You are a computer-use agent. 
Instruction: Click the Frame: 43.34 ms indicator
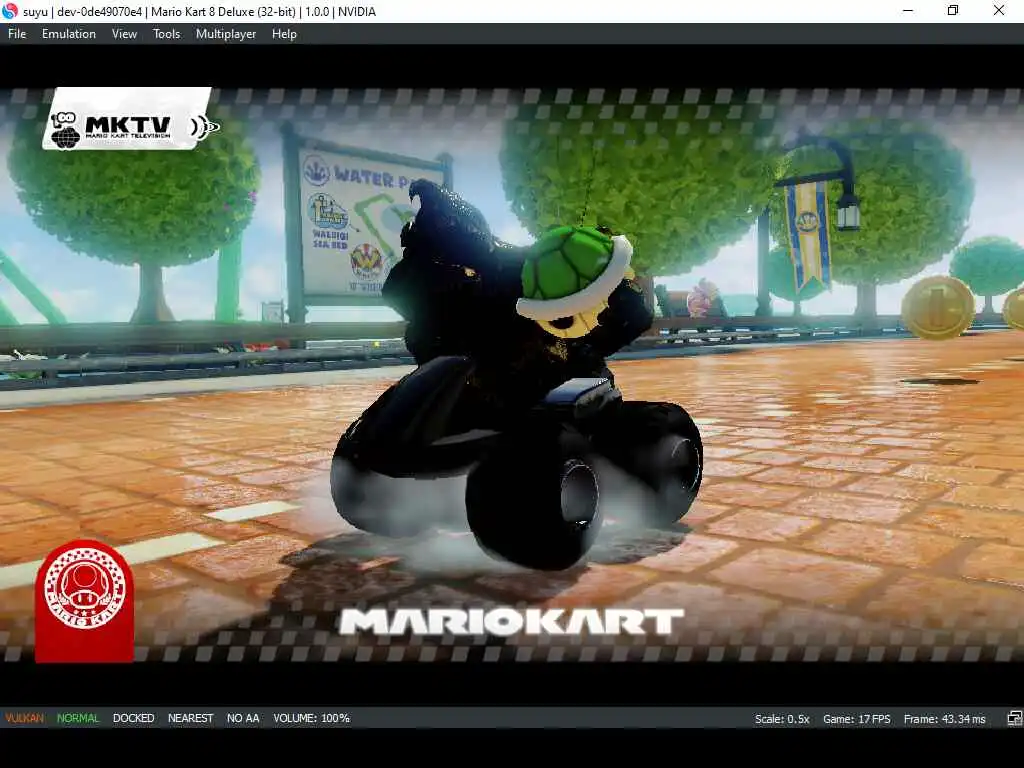coord(944,719)
